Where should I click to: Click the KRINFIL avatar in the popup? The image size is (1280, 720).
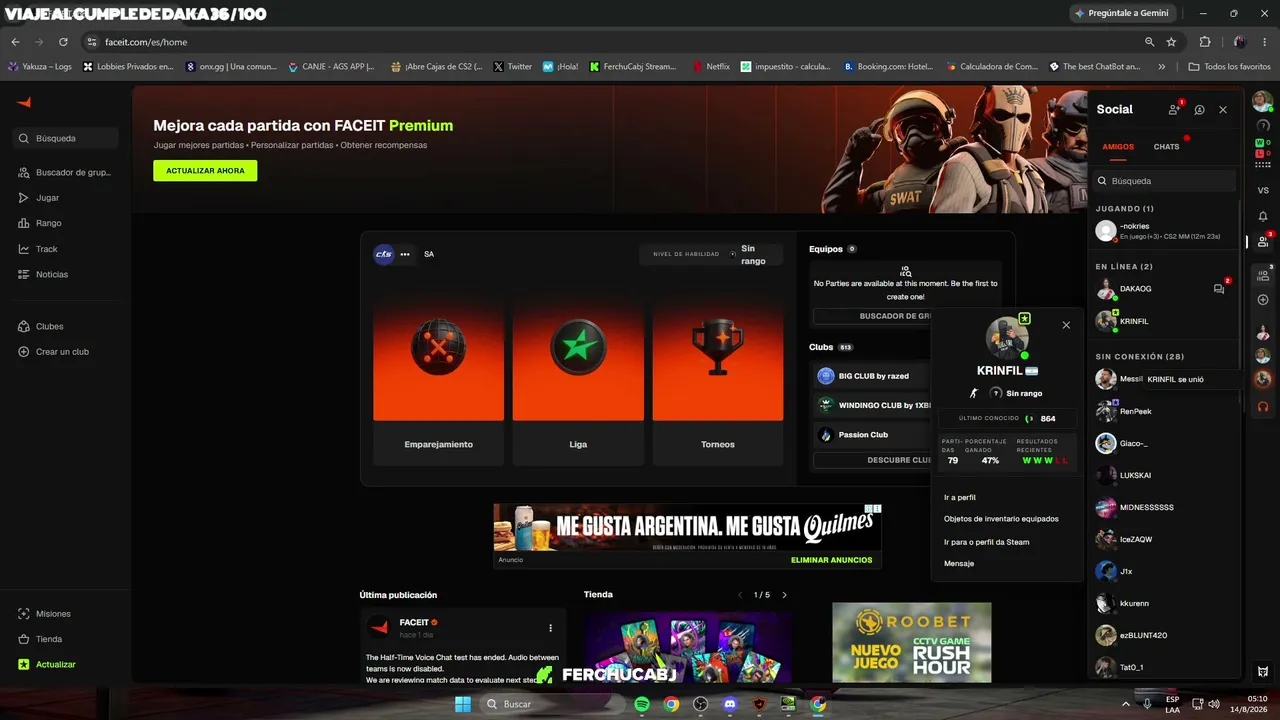[x=1007, y=338]
